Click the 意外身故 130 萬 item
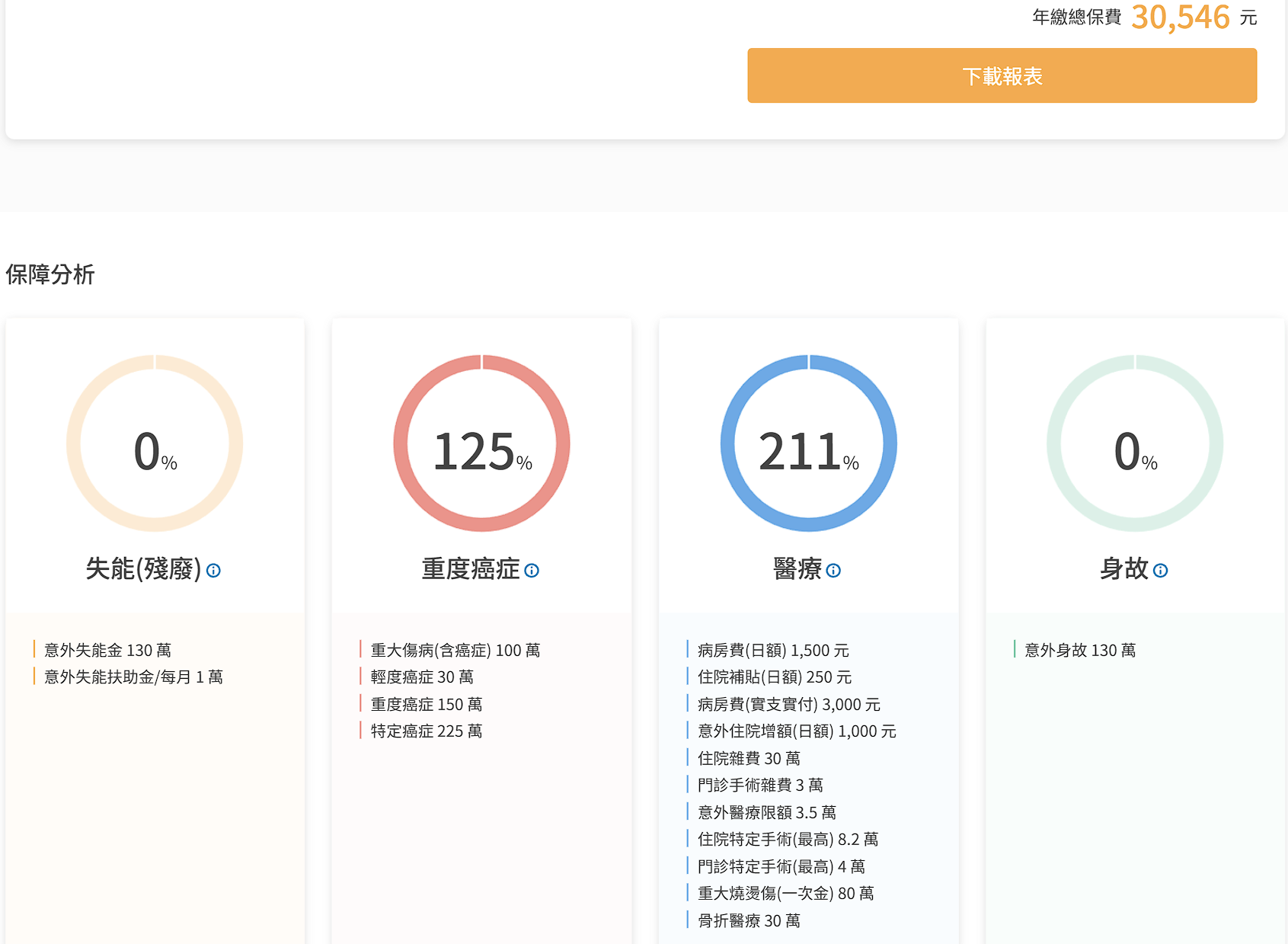The width and height of the screenshot is (1288, 944). (1079, 650)
